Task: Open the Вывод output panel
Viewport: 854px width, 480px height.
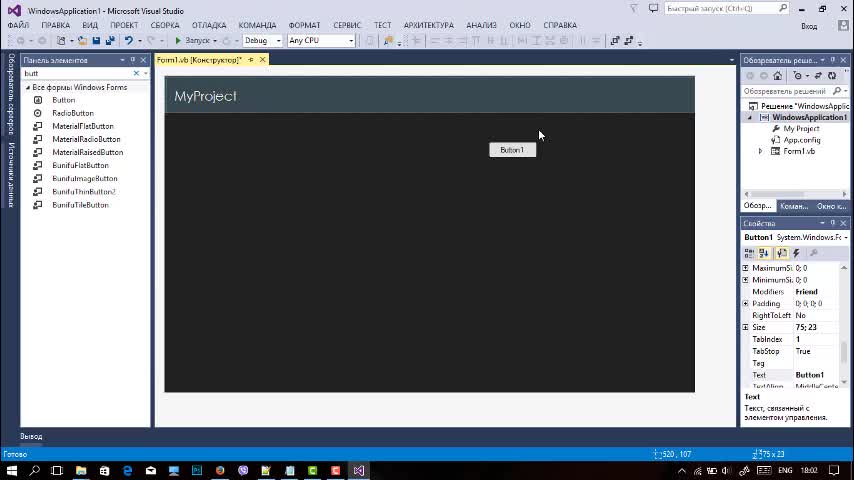Action: (x=31, y=436)
